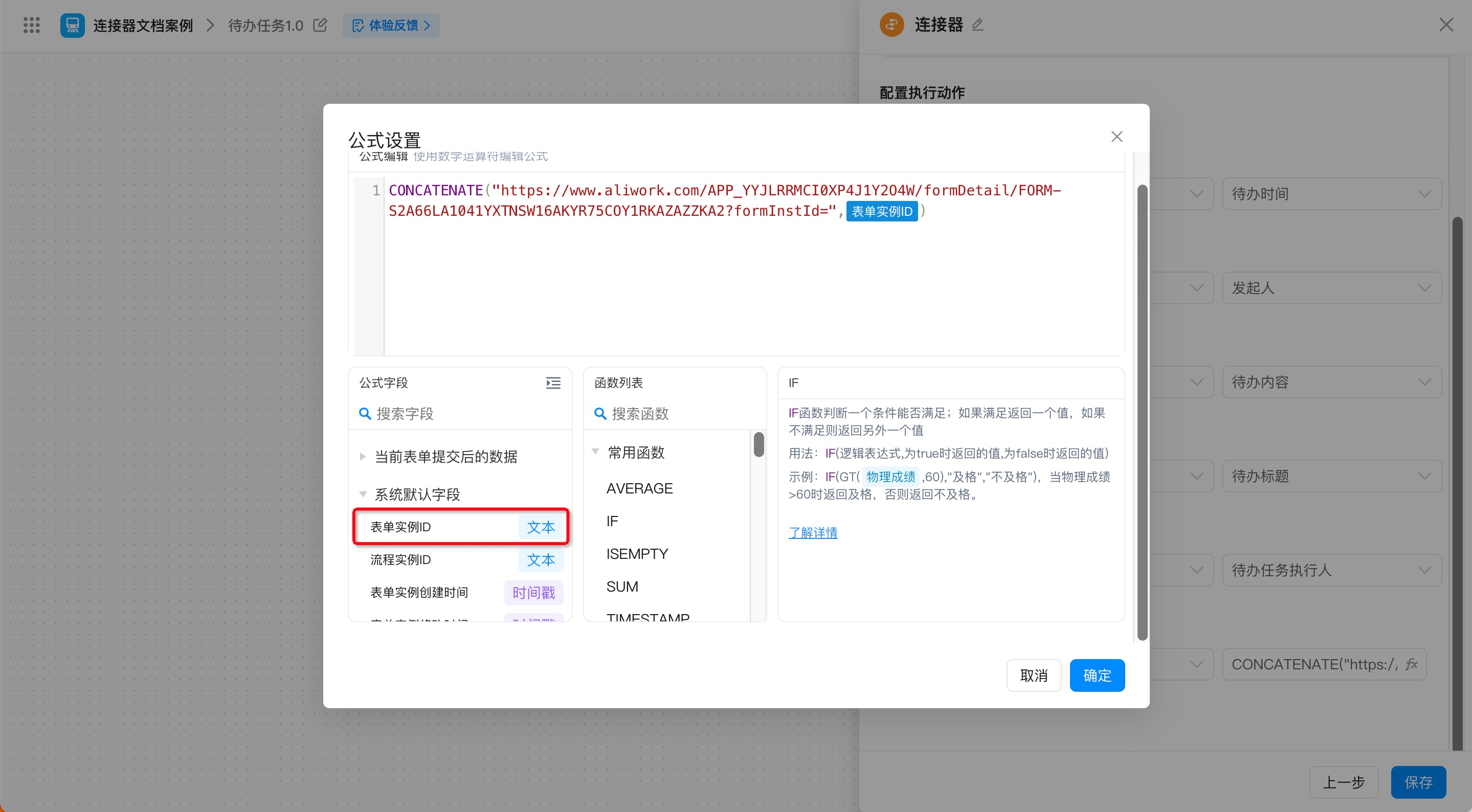Confirm the formula with 确定
Viewport: 1472px width, 812px height.
coord(1097,675)
